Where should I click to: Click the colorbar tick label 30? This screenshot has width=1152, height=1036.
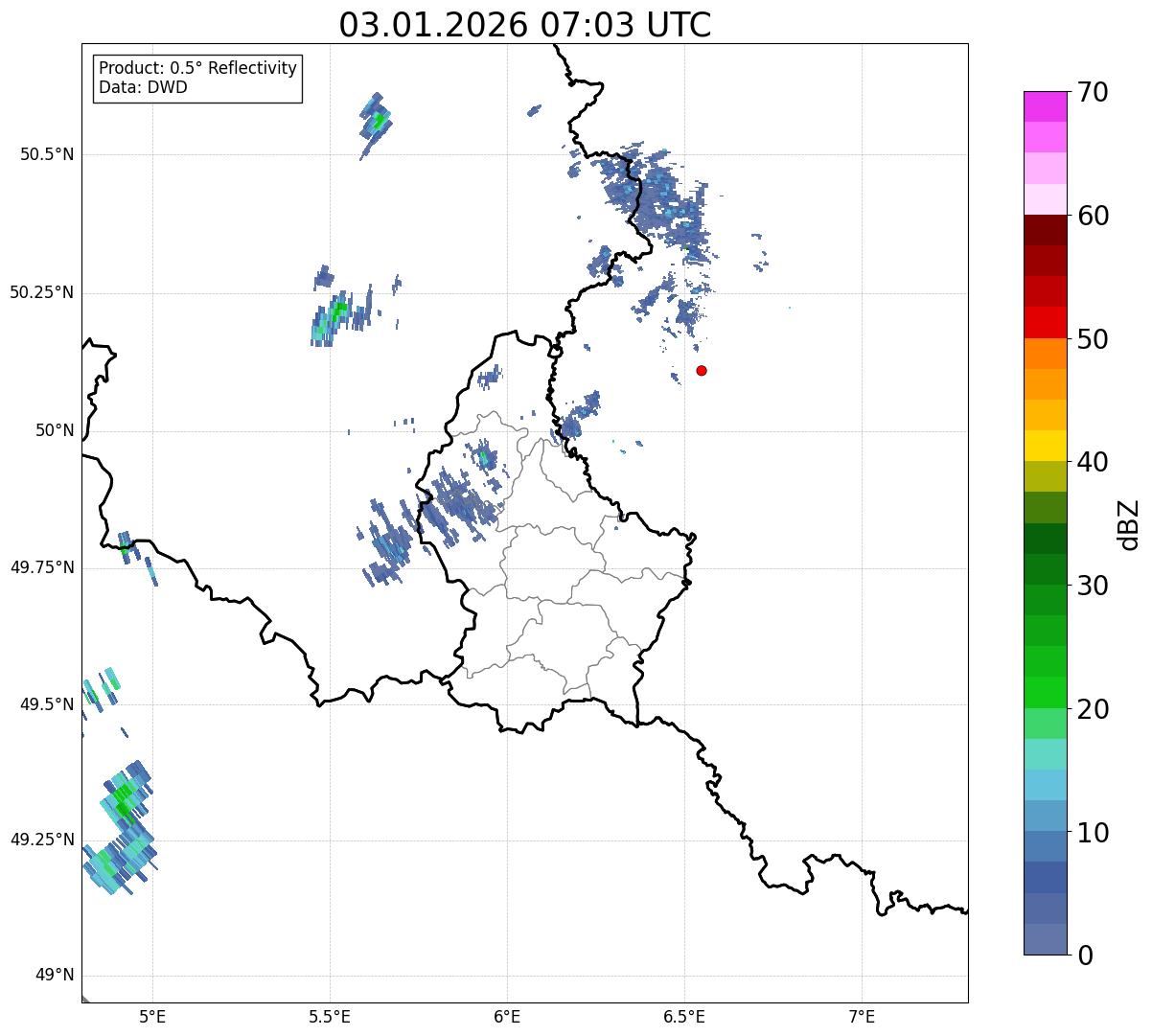1094,586
